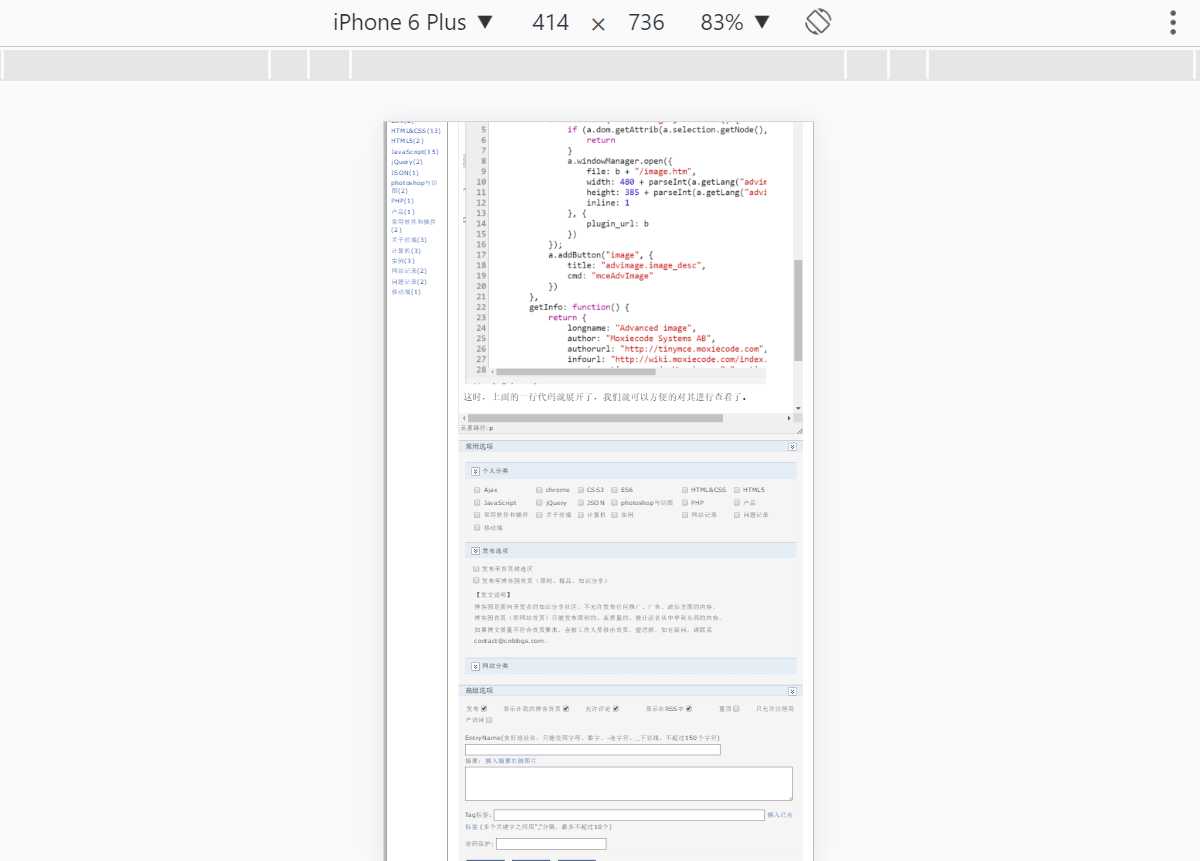
Task: Open the iPhone 6 Plus device dropdown
Action: click(414, 22)
